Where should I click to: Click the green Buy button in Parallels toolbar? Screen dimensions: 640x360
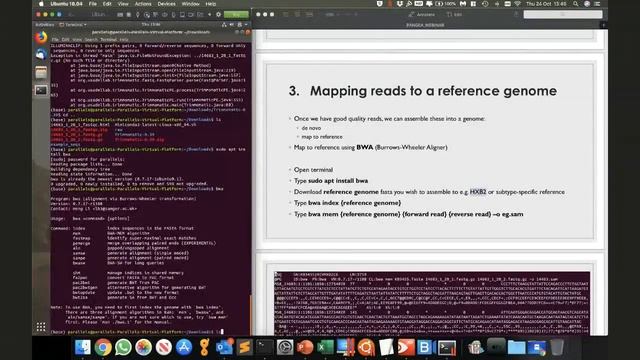point(236,14)
